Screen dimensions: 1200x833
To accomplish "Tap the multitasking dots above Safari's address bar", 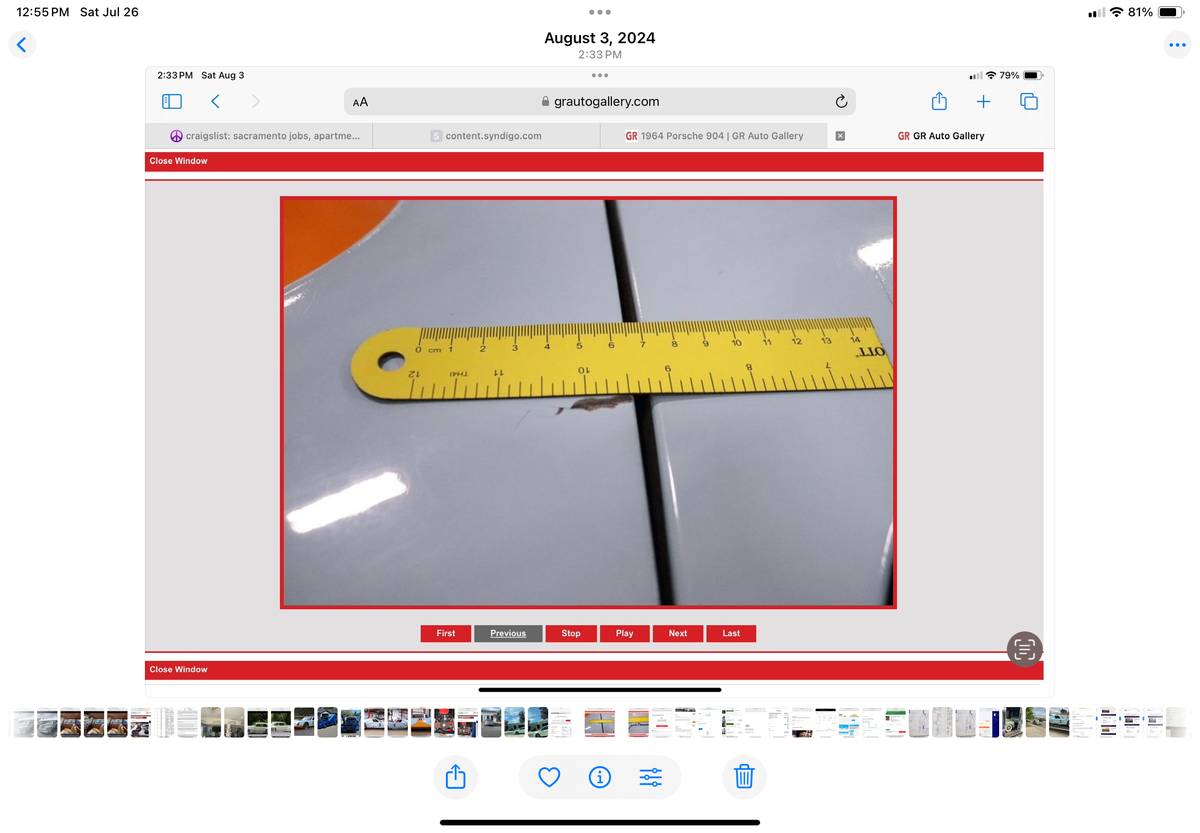I will [600, 75].
